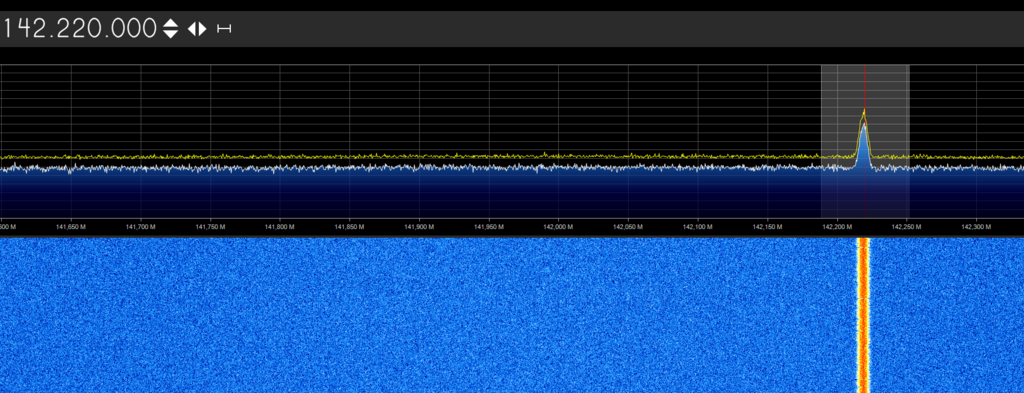Click the right edge of the grey filter band

pos(909,141)
